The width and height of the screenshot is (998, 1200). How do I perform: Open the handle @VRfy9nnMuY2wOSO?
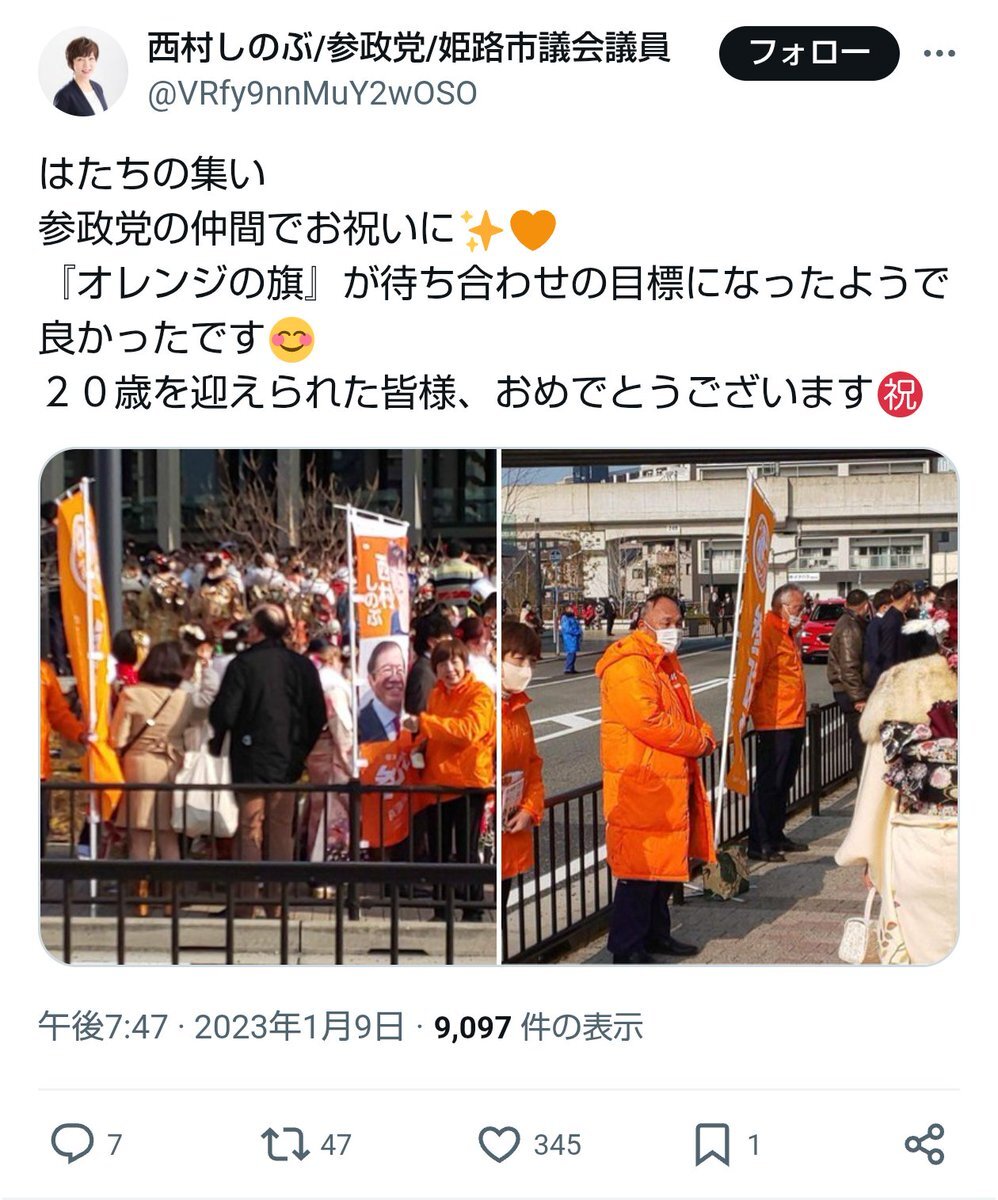pos(312,94)
